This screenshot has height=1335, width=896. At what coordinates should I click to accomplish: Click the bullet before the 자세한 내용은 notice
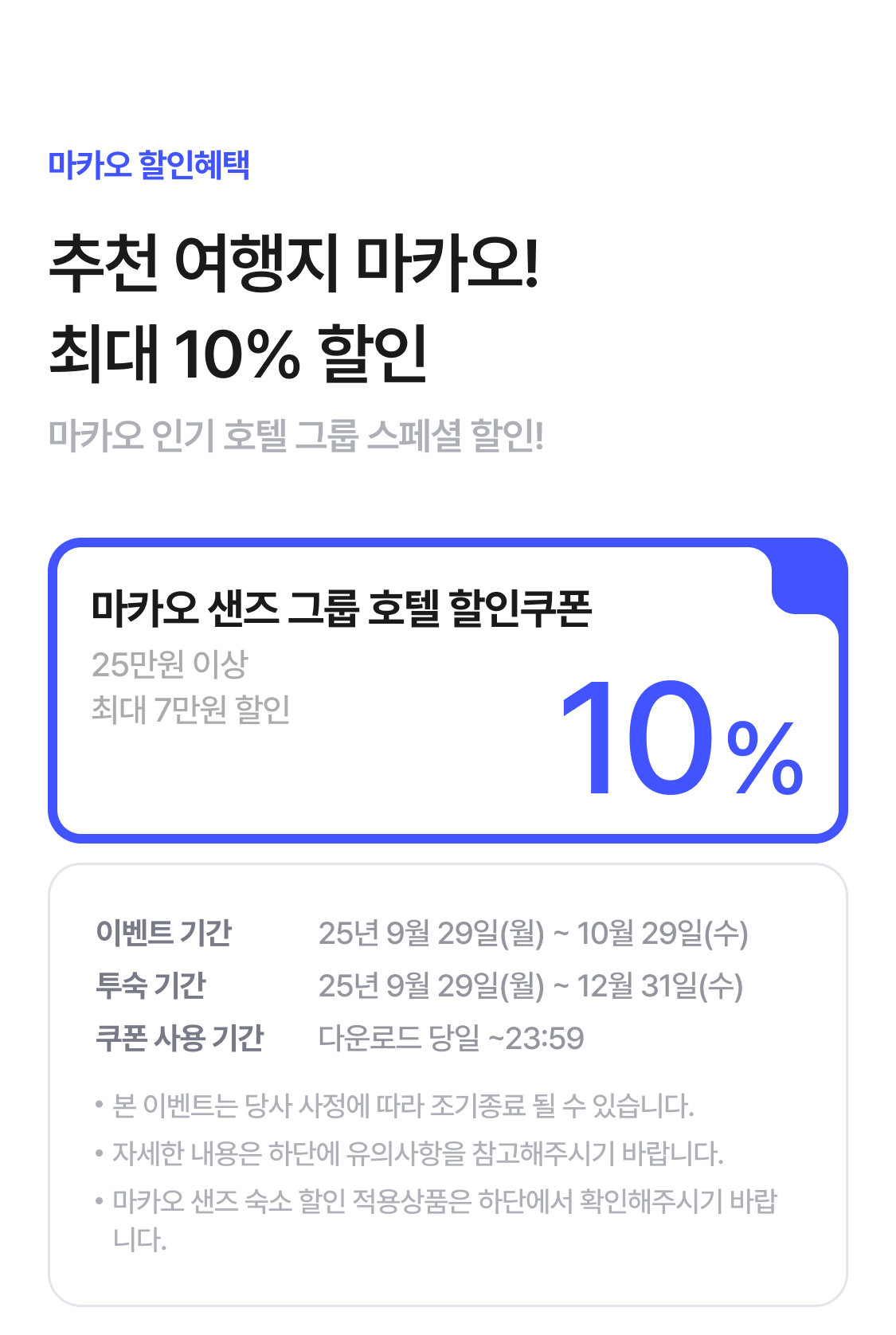pyautogui.click(x=100, y=1153)
